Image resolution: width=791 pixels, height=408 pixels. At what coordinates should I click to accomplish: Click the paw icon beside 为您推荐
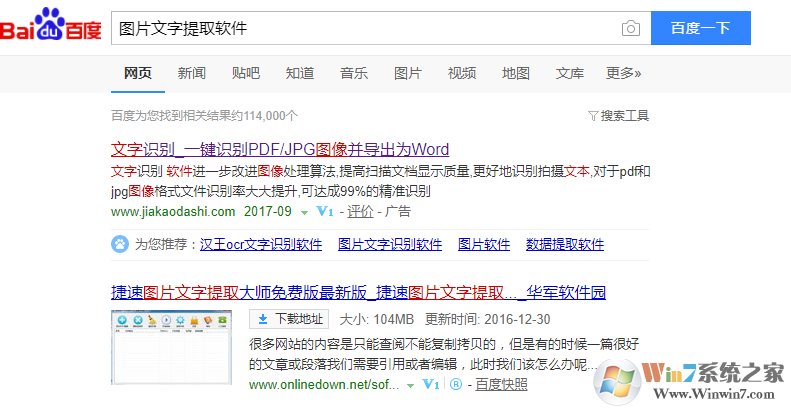[x=119, y=244]
